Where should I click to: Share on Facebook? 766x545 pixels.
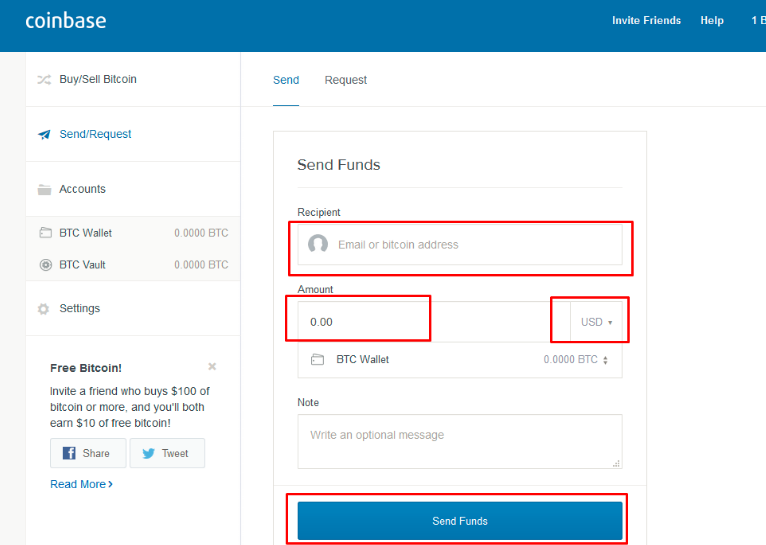point(88,453)
